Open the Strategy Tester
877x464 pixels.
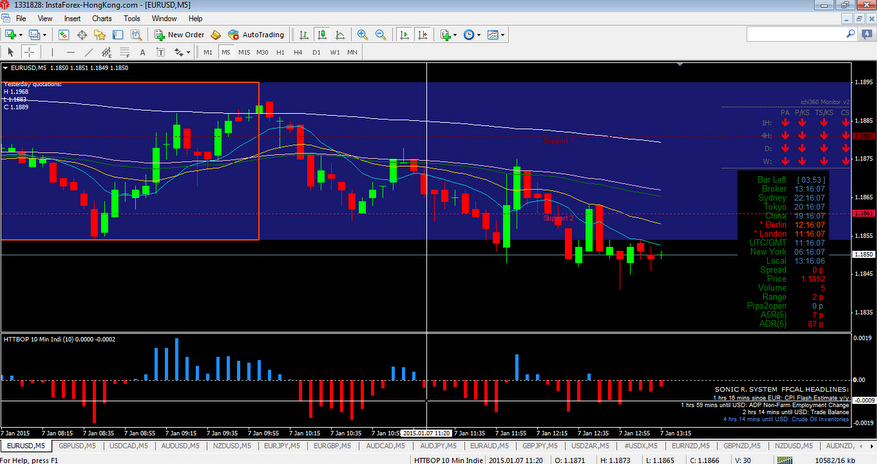click(135, 35)
